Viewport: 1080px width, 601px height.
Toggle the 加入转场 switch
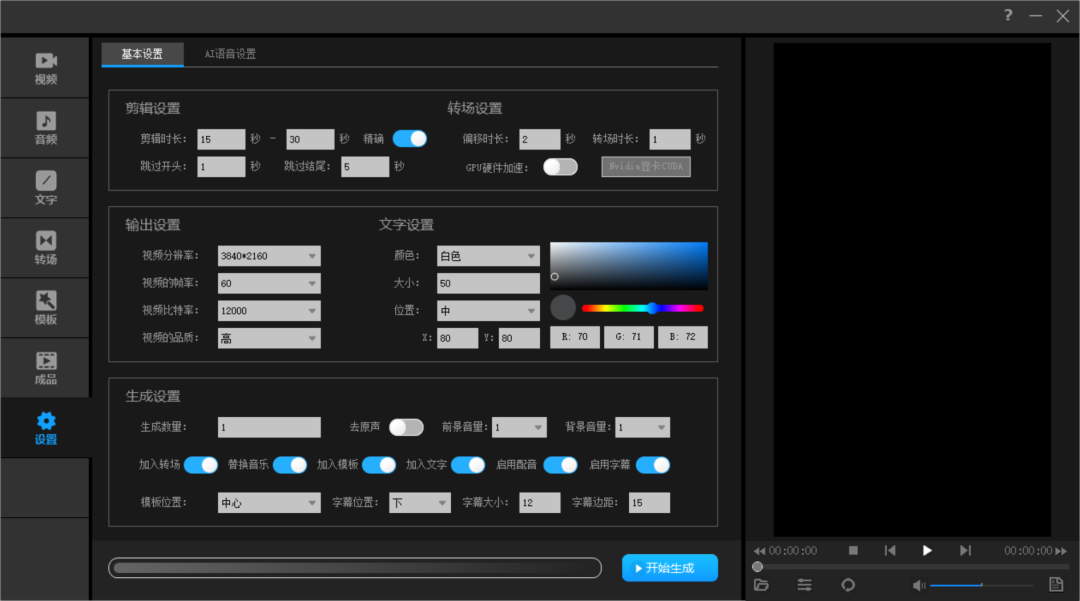(x=201, y=465)
